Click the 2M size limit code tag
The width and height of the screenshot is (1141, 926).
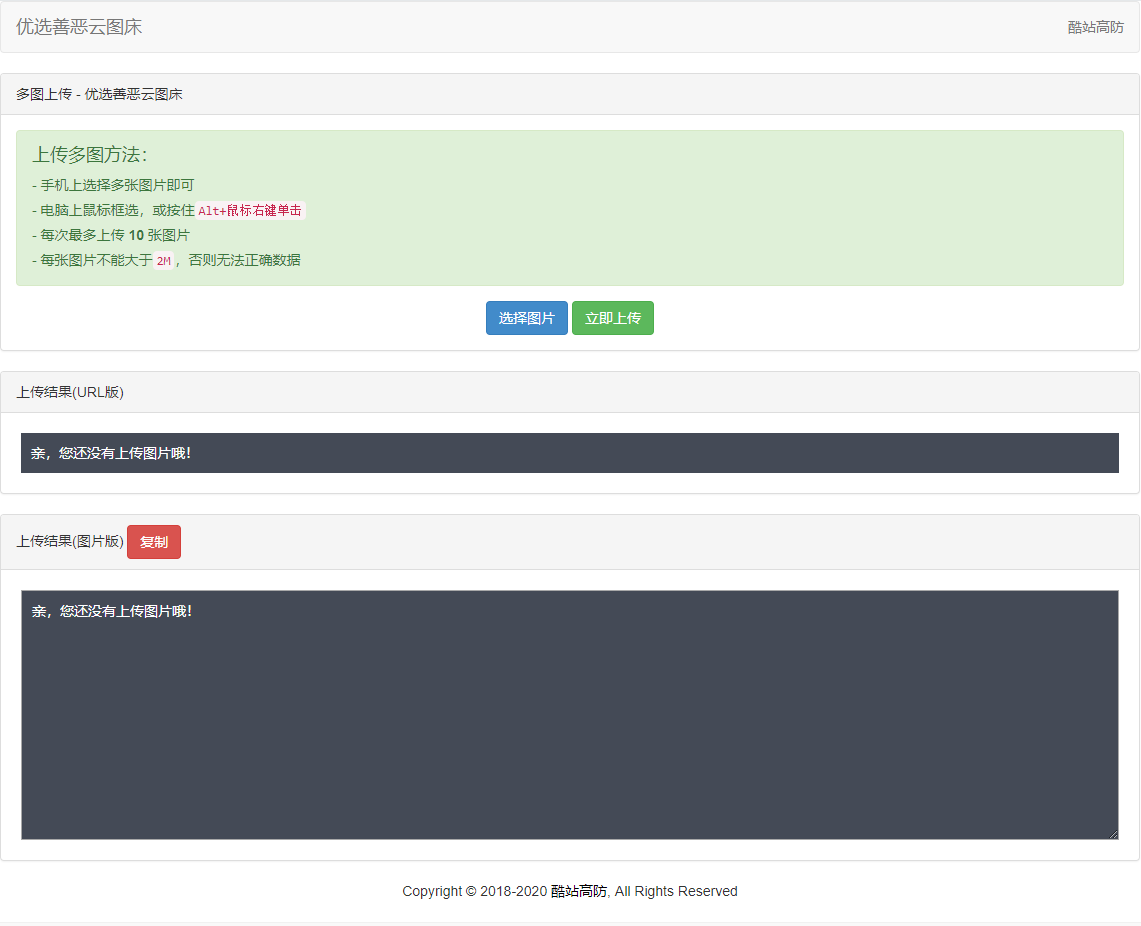pos(164,261)
